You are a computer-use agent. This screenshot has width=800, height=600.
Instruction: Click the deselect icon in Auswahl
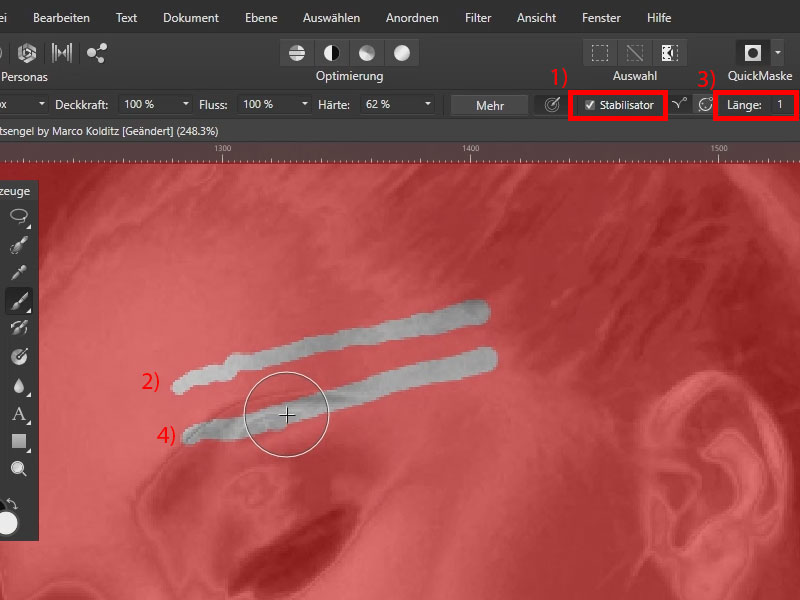coord(635,53)
